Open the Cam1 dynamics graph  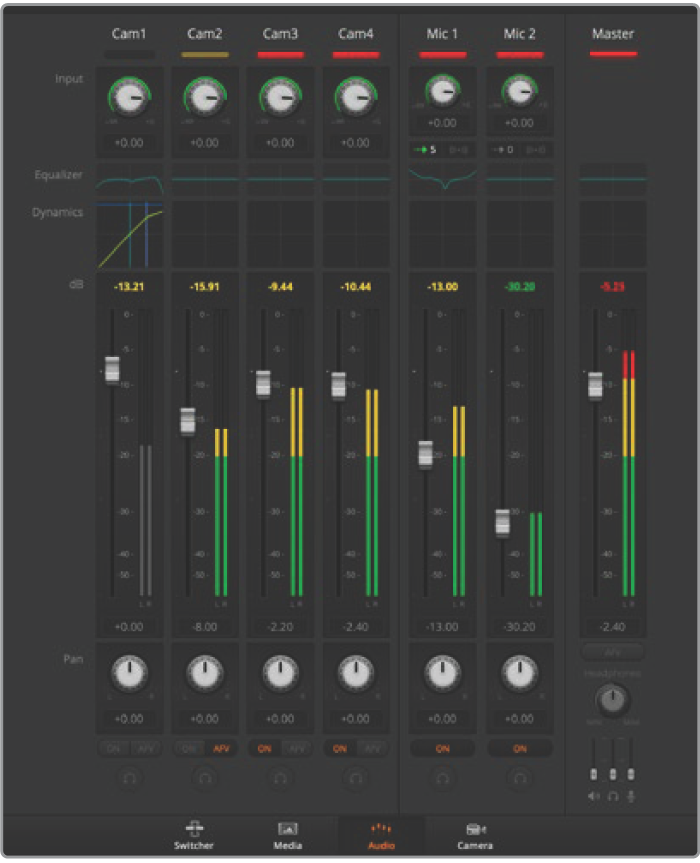[129, 234]
